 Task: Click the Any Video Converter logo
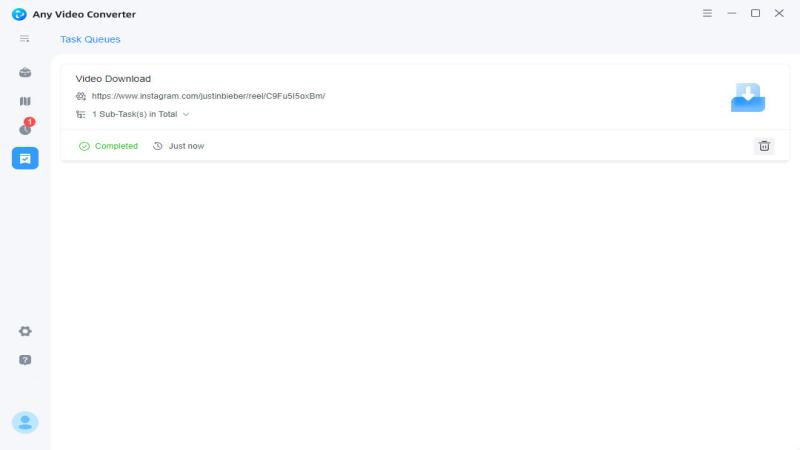click(19, 14)
